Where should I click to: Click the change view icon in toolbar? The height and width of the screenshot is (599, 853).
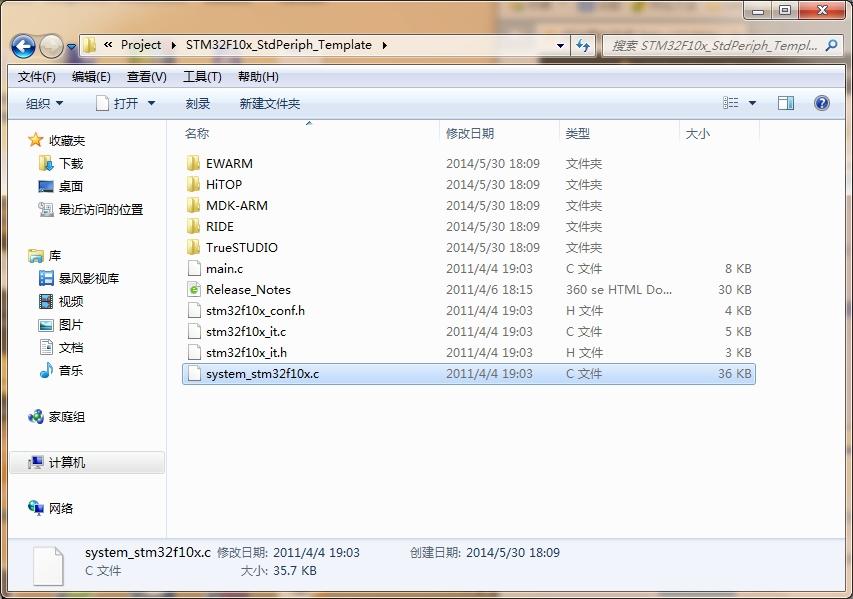731,103
